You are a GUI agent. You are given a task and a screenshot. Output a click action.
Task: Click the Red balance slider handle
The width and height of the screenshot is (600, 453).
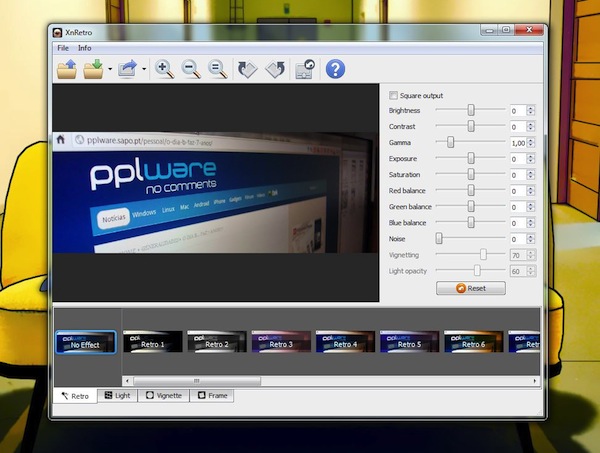(x=471, y=191)
